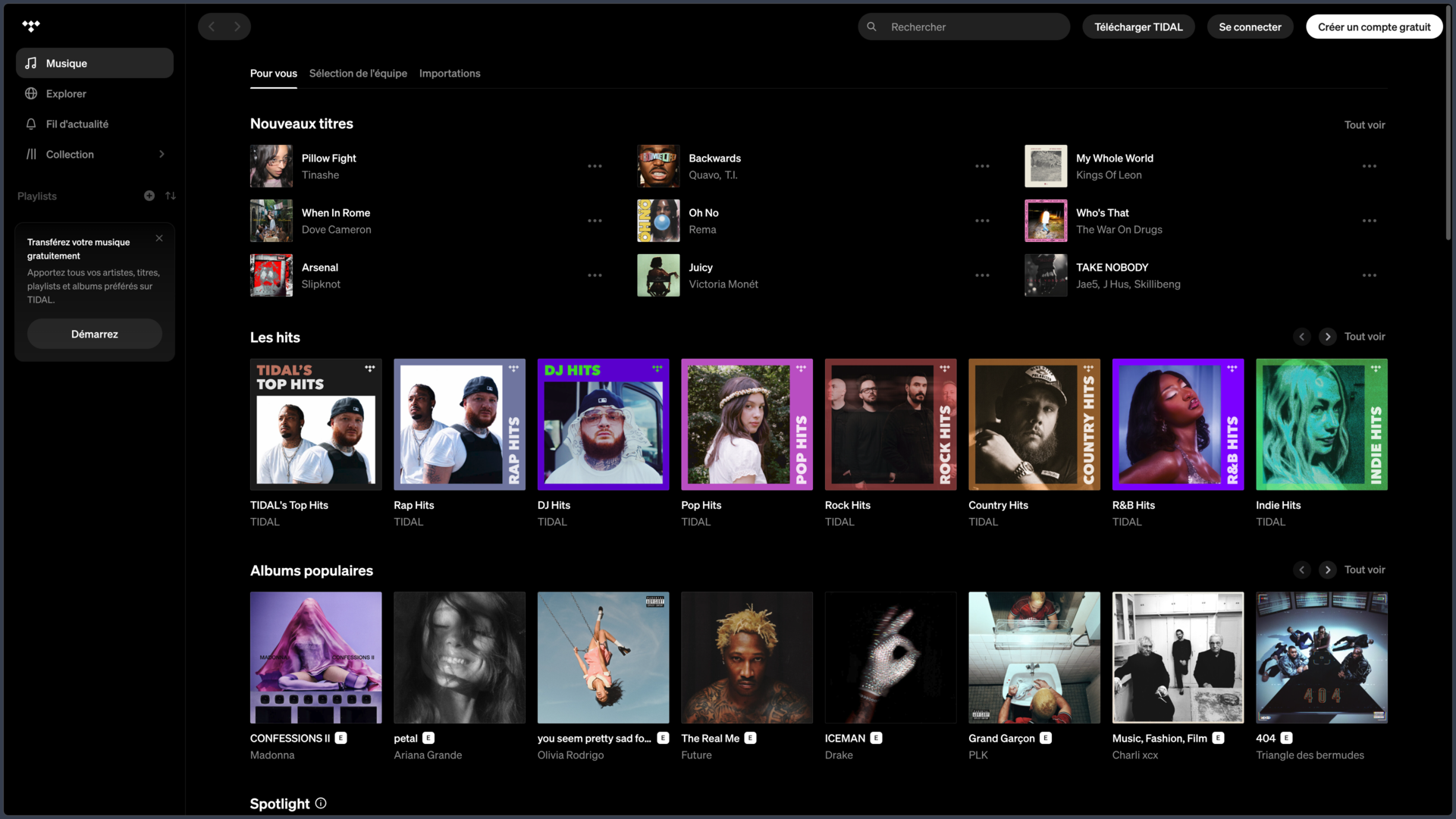This screenshot has width=1456, height=819.
Task: Open the CONFESSIONS II album cover
Action: 315,657
